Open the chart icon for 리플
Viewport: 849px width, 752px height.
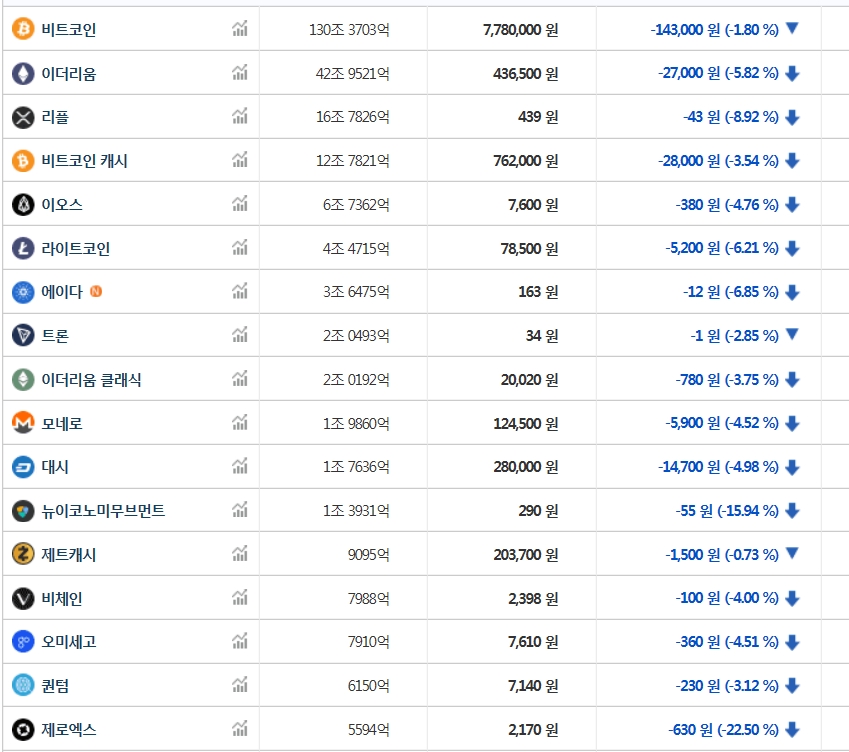click(x=240, y=116)
